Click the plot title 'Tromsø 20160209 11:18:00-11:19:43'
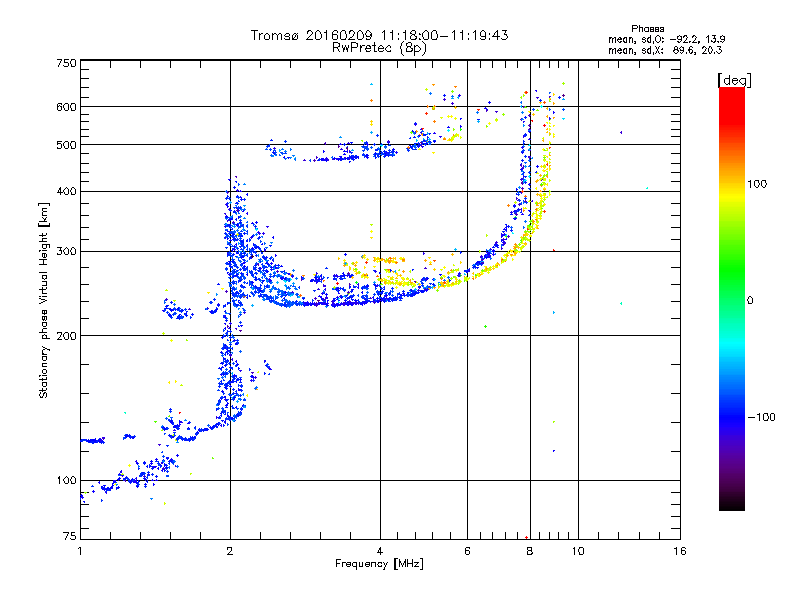This screenshot has height=600, width=800. 379,35
